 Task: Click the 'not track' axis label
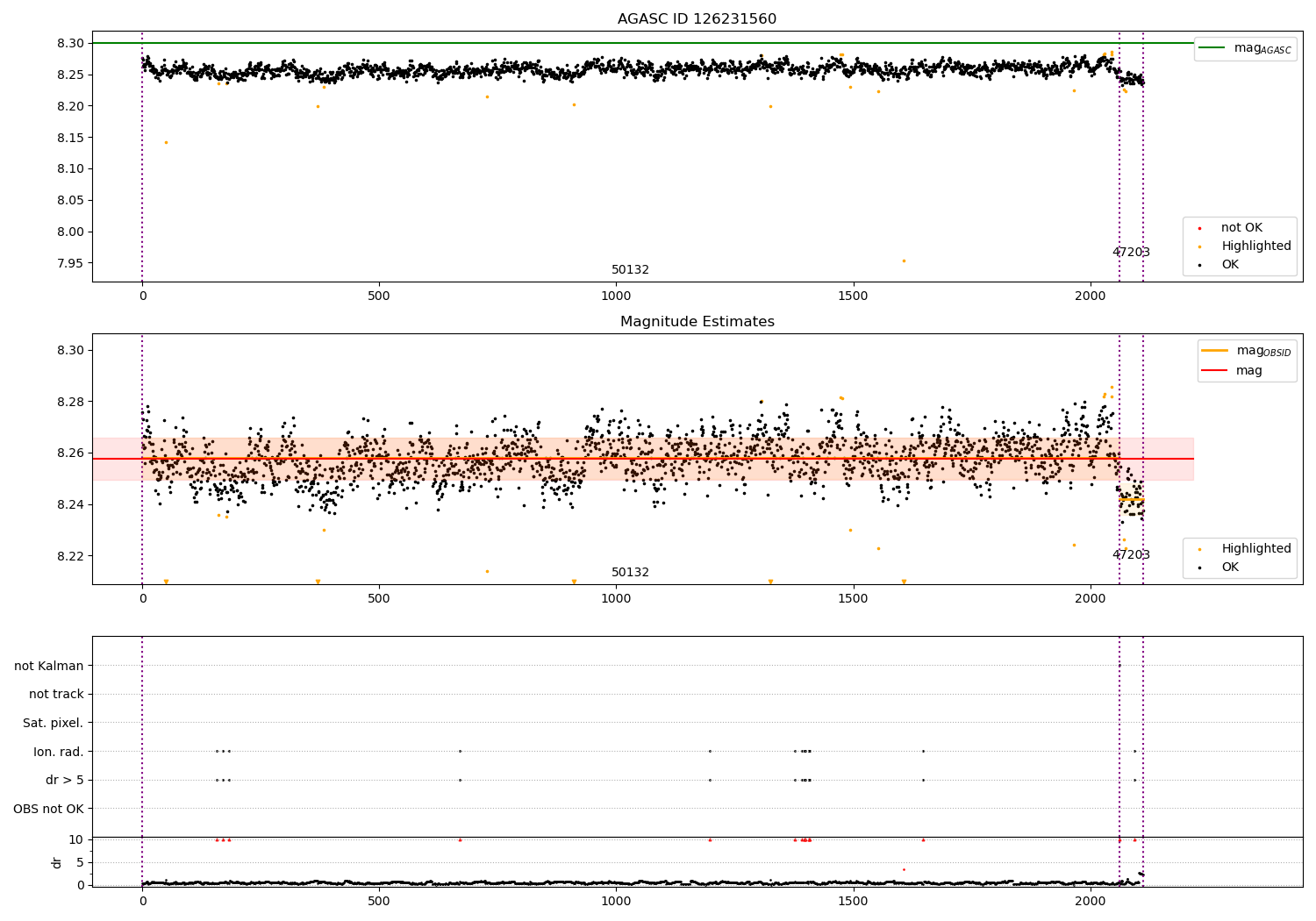pos(56,694)
